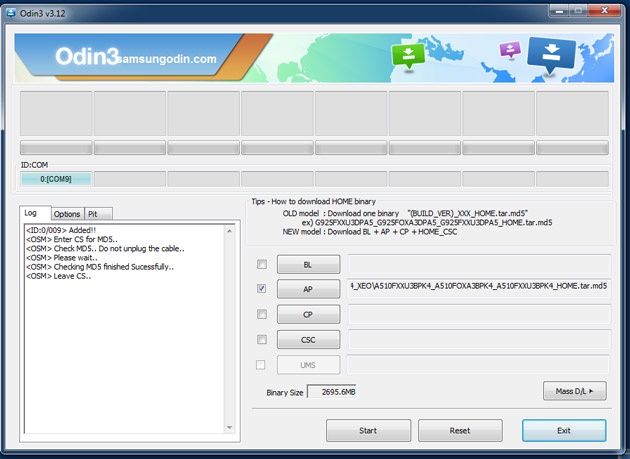Viewport: 630px width, 459px height.
Task: Click the first progress bar slot
Action: [56, 148]
